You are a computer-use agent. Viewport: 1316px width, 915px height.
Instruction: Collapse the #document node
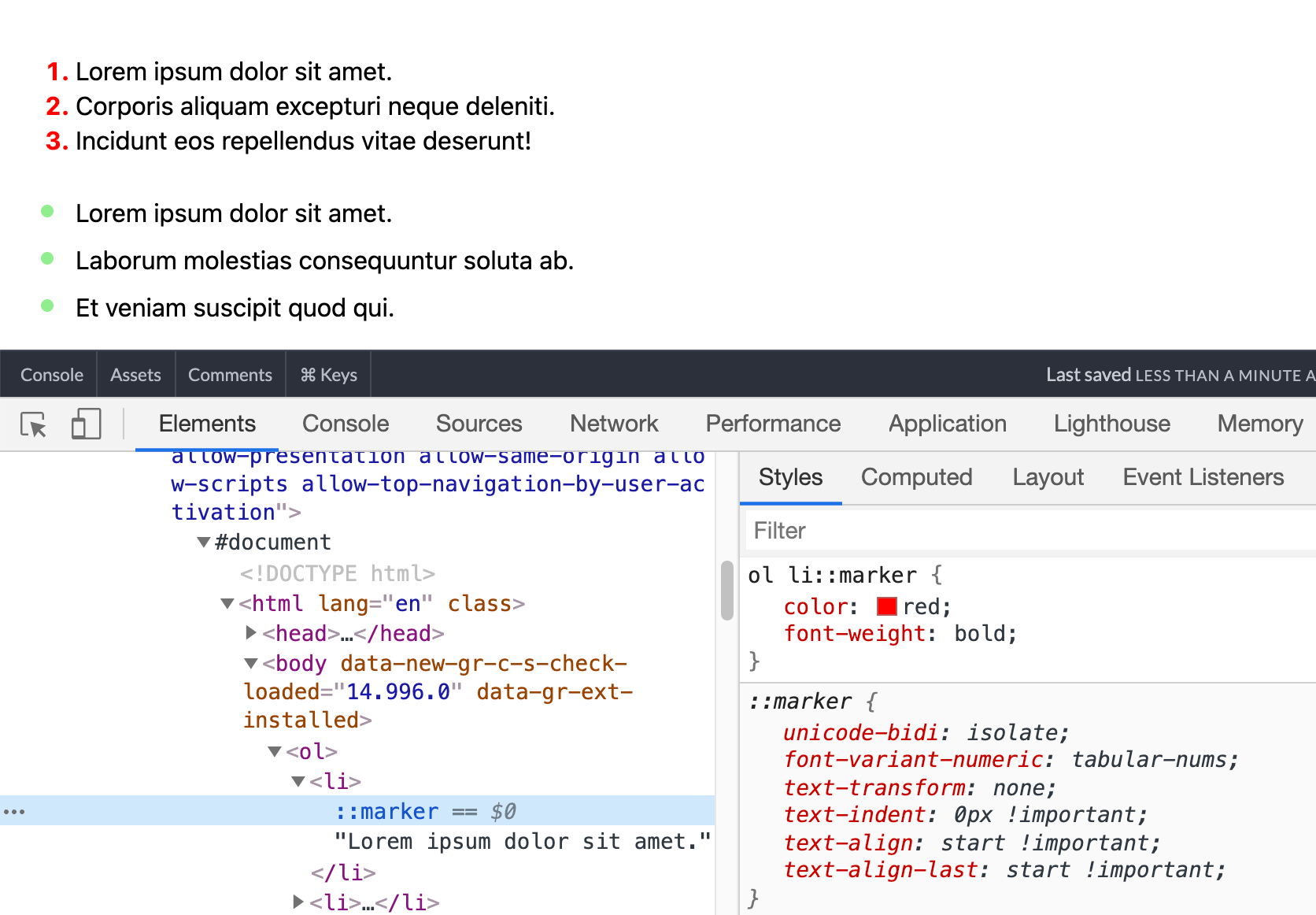point(204,543)
